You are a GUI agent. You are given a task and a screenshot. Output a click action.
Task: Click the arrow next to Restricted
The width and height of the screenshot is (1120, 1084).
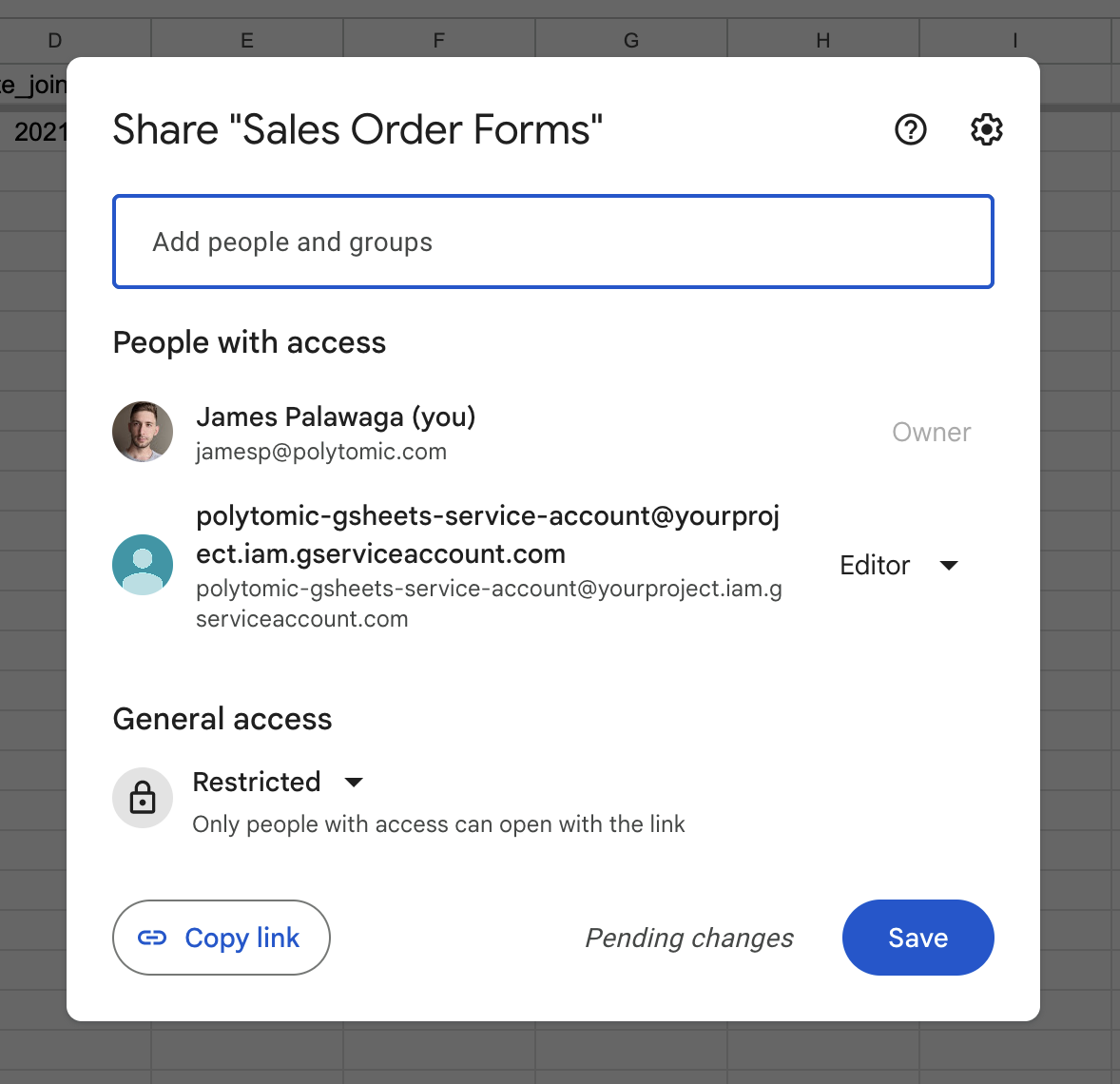tap(354, 783)
